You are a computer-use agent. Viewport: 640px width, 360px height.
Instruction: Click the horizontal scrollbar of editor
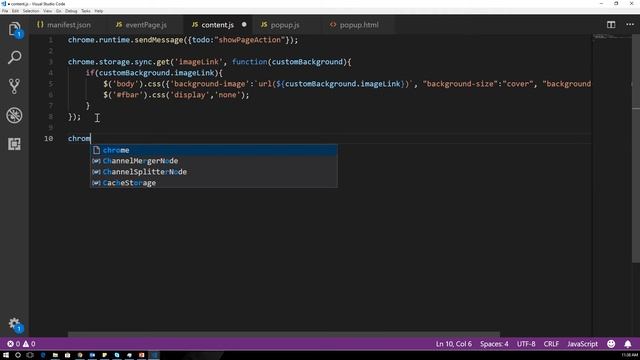284,334
